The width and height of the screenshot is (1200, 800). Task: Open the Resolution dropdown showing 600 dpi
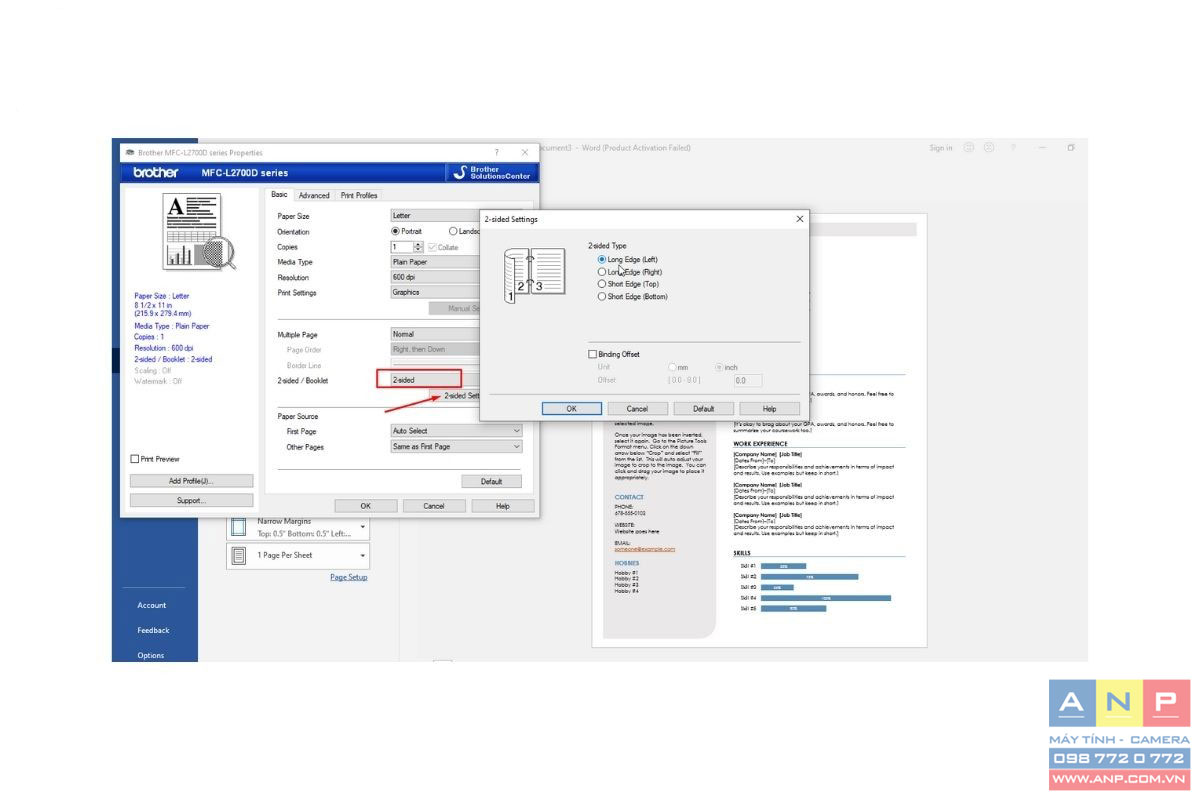coord(436,277)
